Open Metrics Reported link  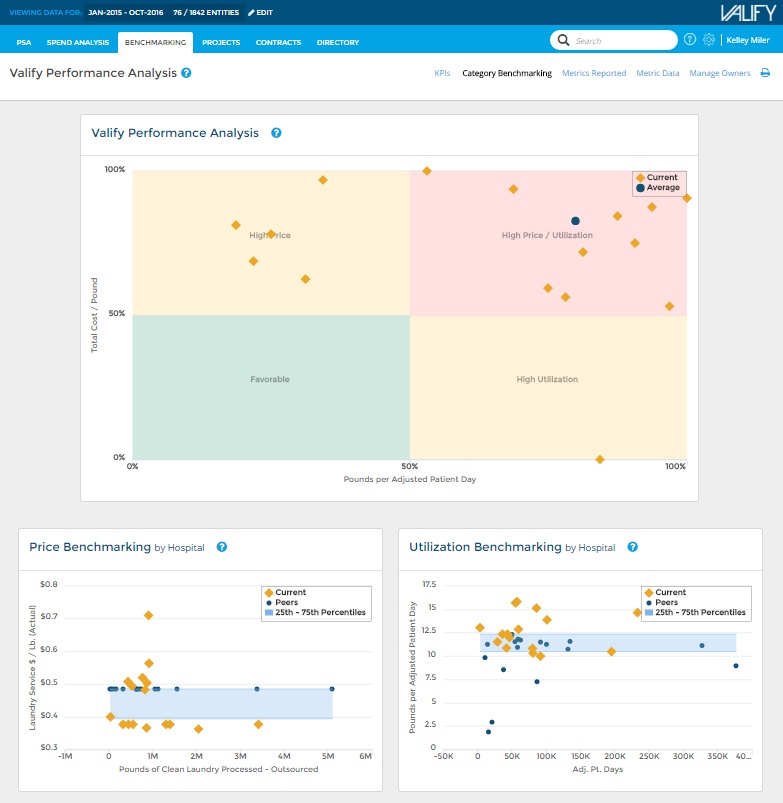pos(594,73)
